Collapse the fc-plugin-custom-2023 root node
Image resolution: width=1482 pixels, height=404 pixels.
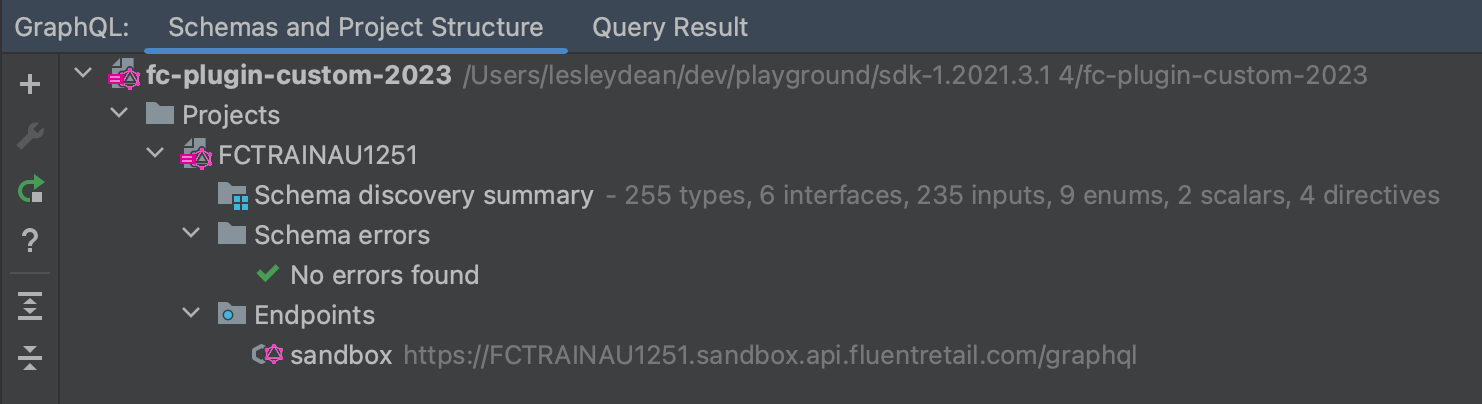pyautogui.click(x=85, y=75)
